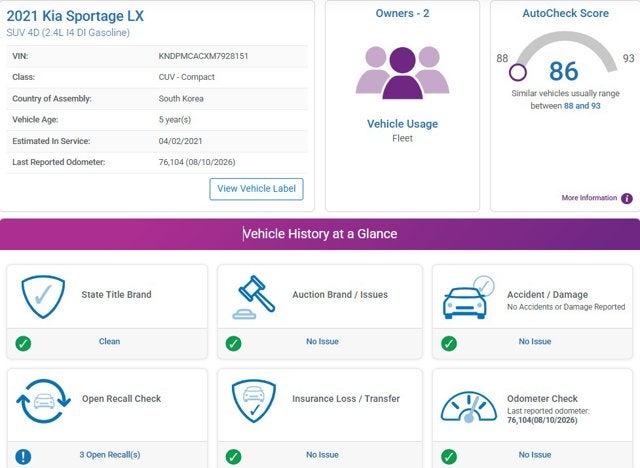This screenshot has height=468, width=640.
Task: Click the green checkmark under Odometer Check
Action: tap(449, 457)
